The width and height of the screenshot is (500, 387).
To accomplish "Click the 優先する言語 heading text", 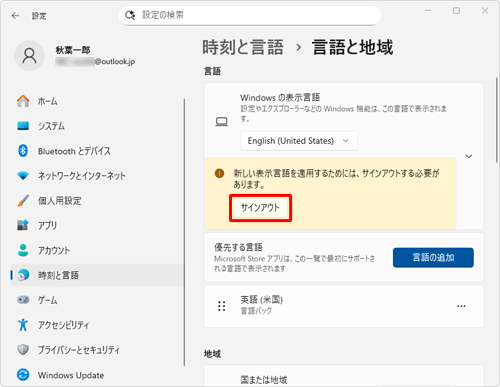I will (x=238, y=247).
